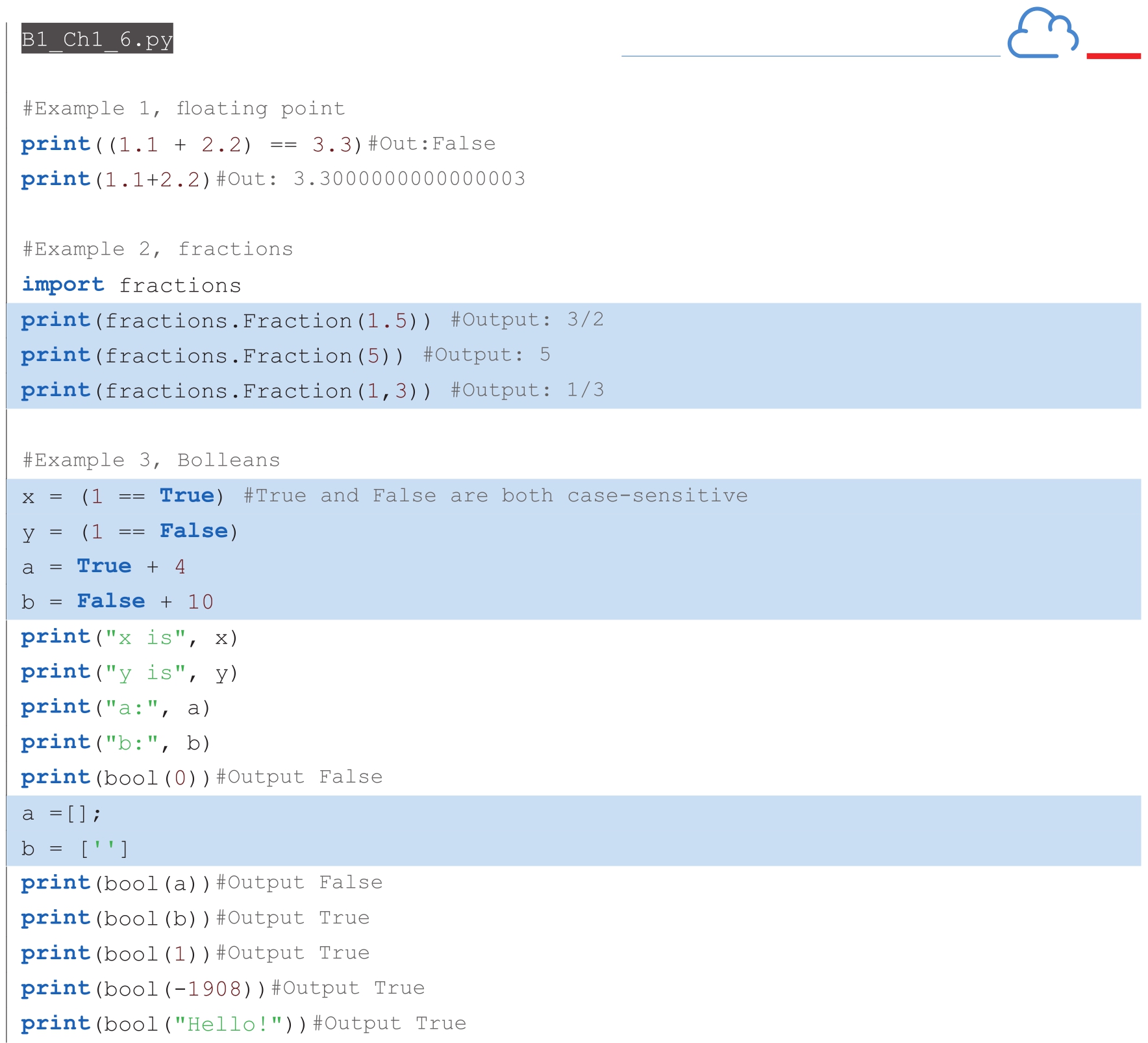
Task: Click the "x is" string literal
Action: [145, 638]
